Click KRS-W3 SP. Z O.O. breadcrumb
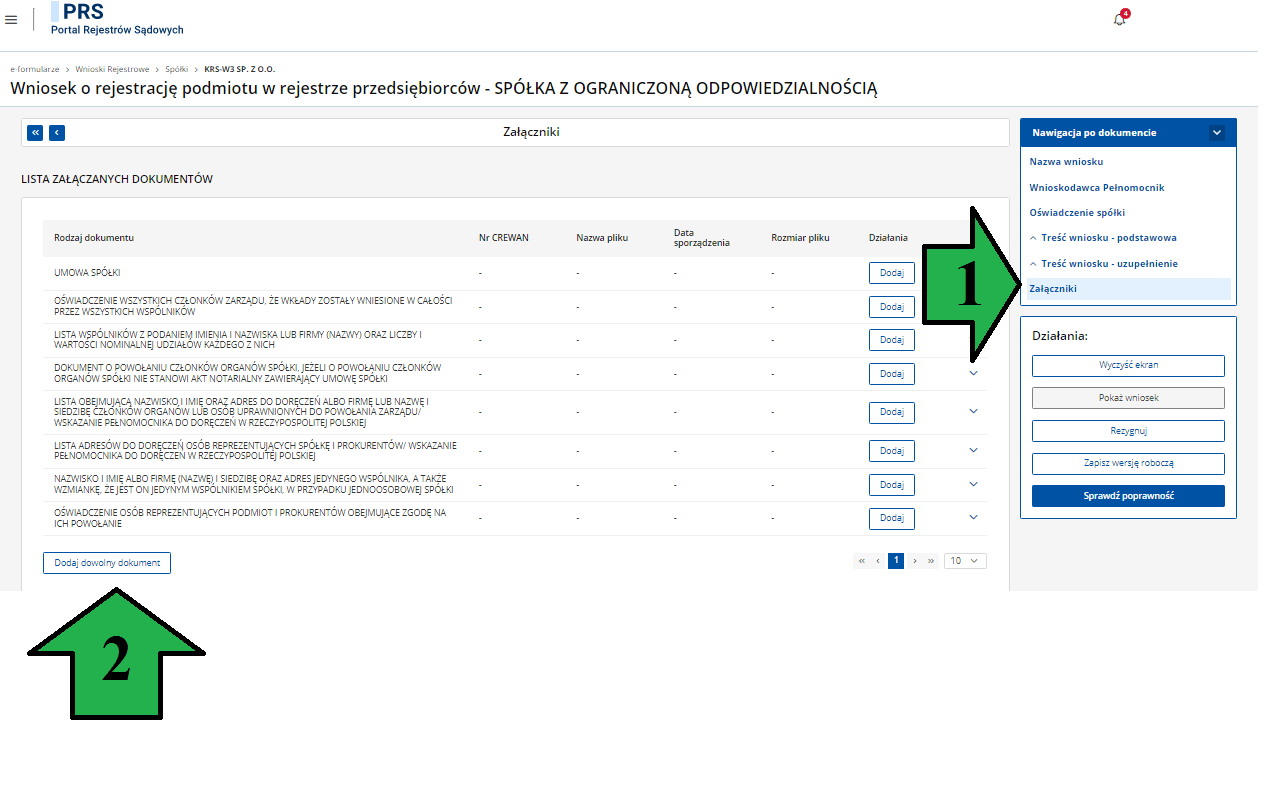The height and width of the screenshot is (788, 1268). pyautogui.click(x=239, y=69)
